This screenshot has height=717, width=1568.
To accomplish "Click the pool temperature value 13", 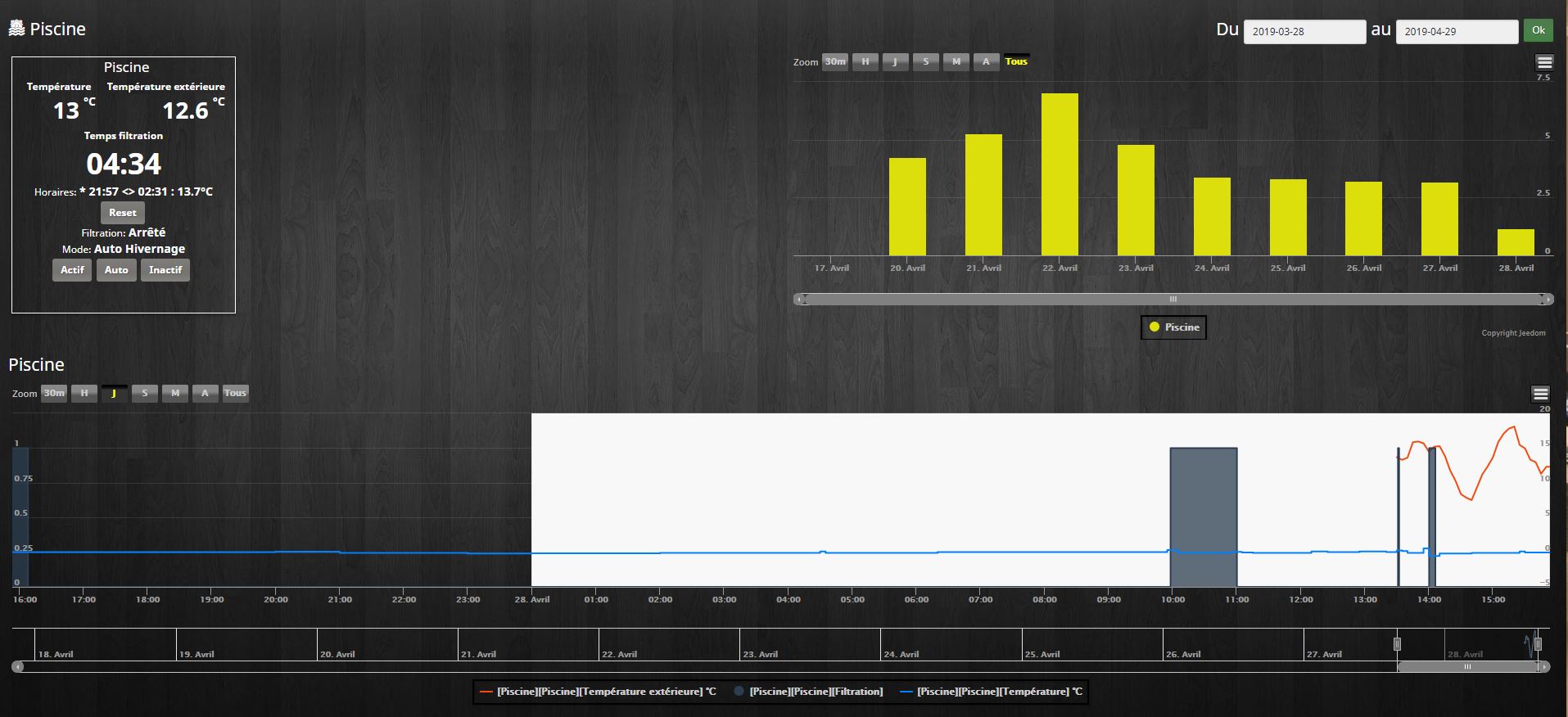I will 66,110.
